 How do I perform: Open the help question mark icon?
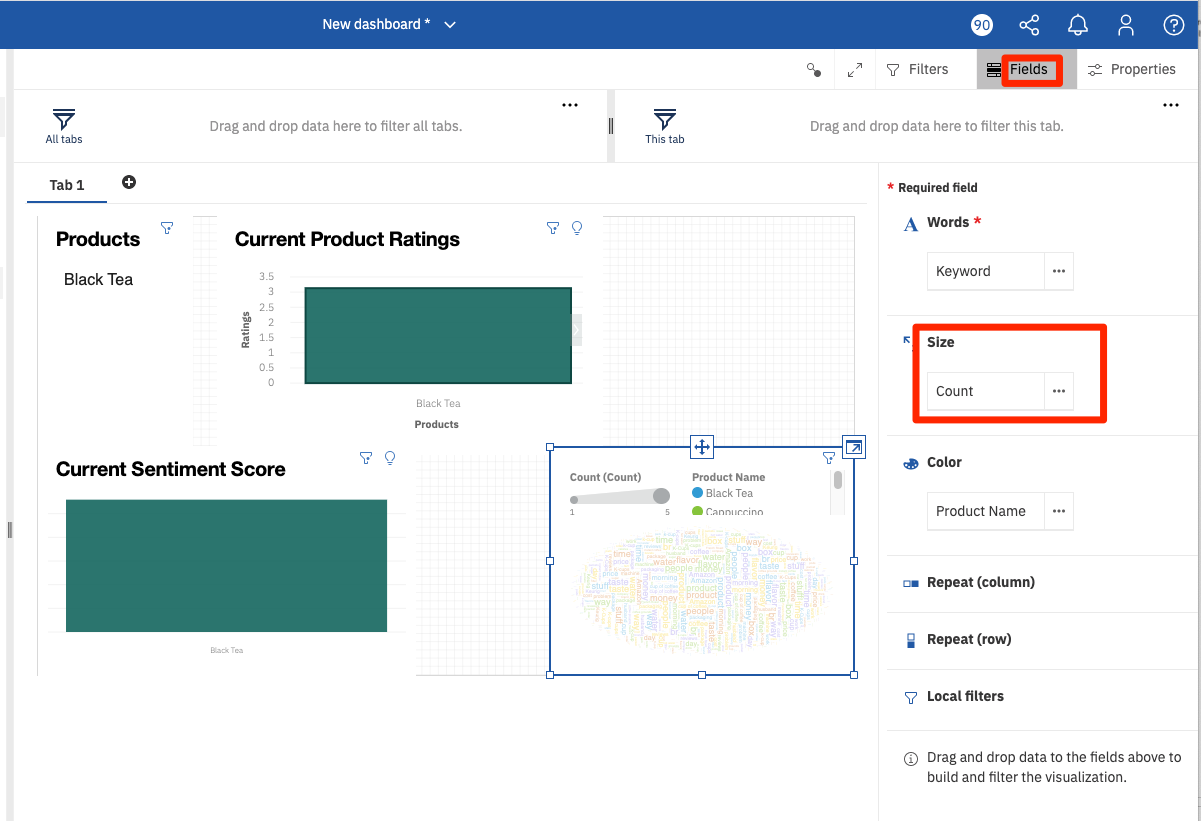1174,25
